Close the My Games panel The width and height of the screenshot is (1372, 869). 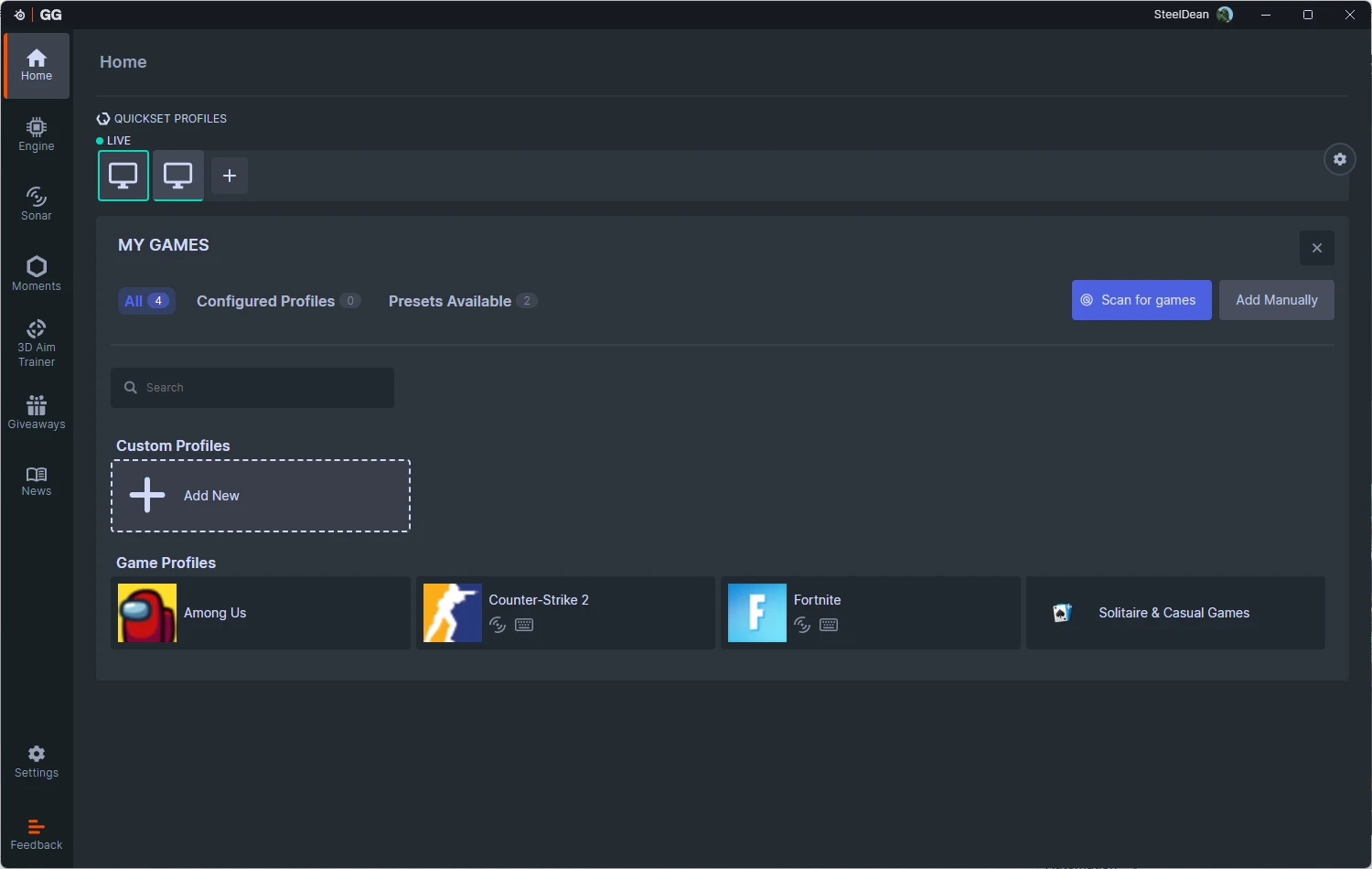[x=1317, y=248]
